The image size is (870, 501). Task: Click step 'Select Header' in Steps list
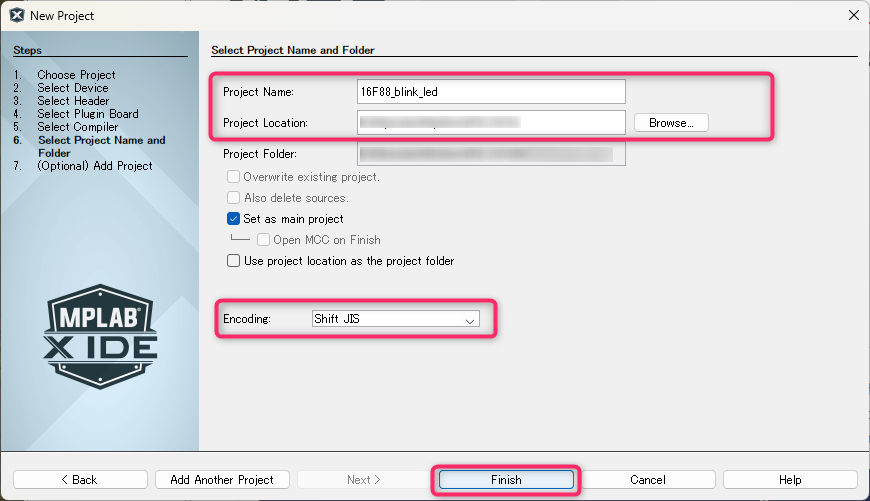click(x=73, y=101)
